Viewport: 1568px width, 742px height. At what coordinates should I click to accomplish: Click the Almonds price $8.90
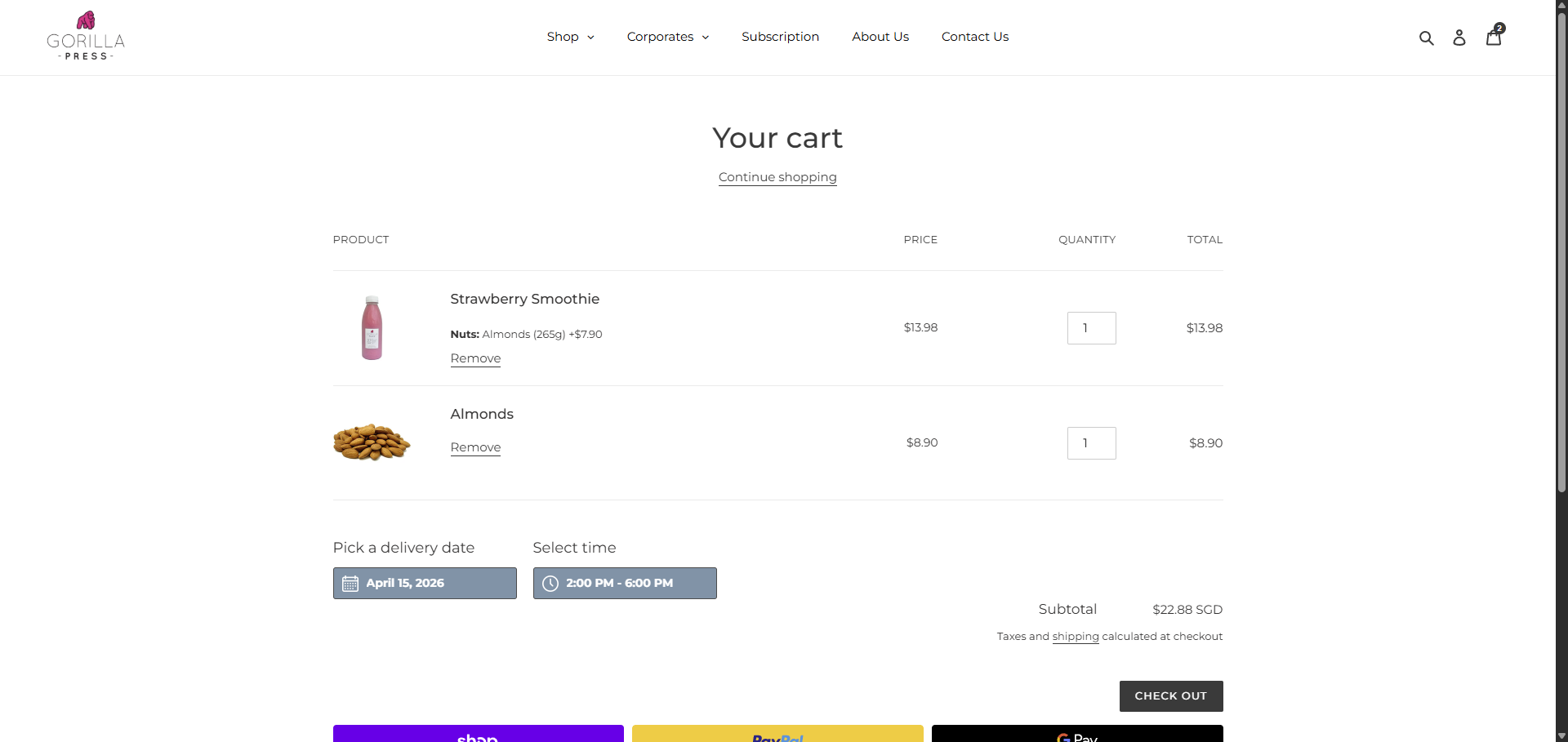click(x=922, y=442)
